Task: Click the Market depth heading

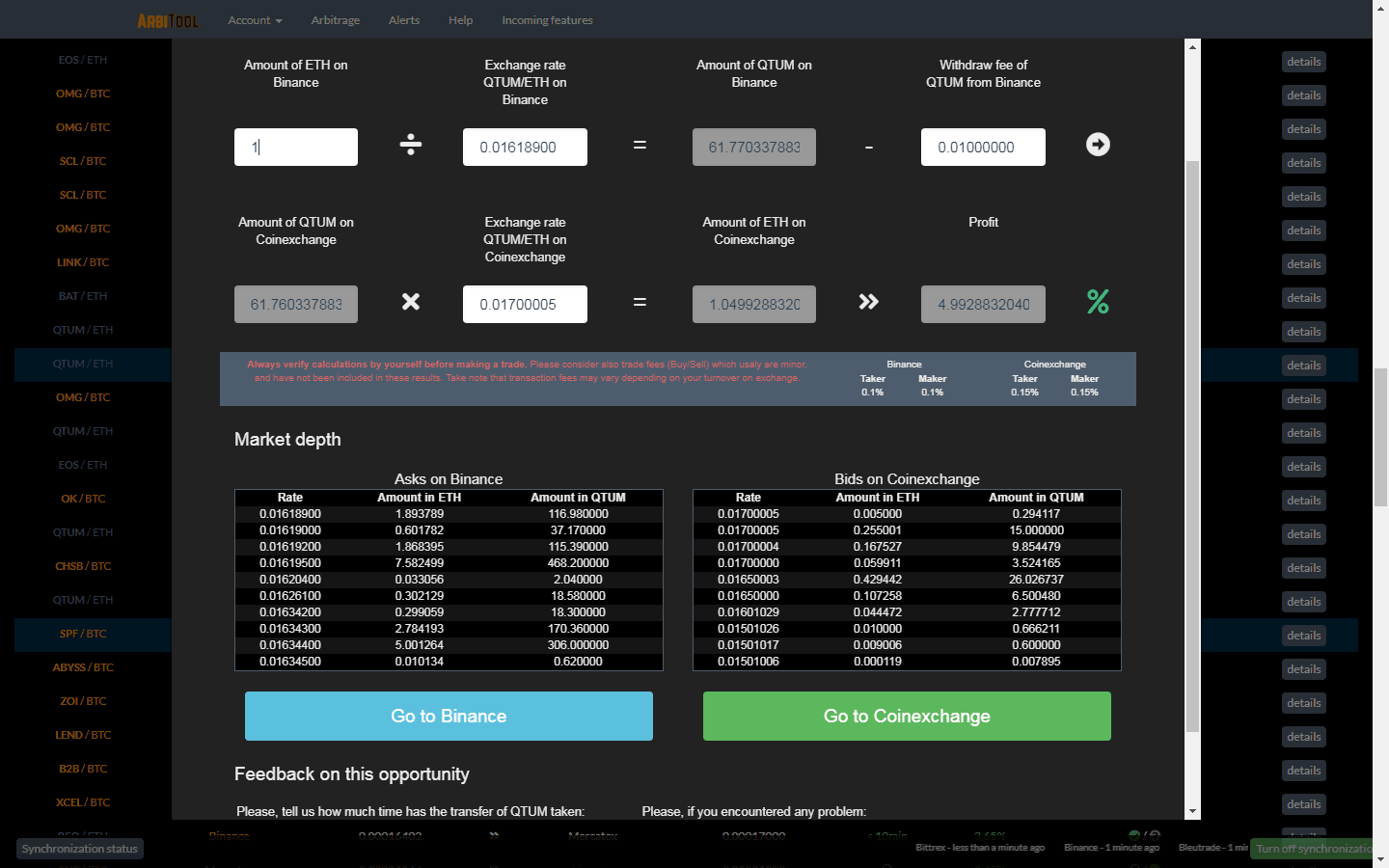Action: pos(287,440)
